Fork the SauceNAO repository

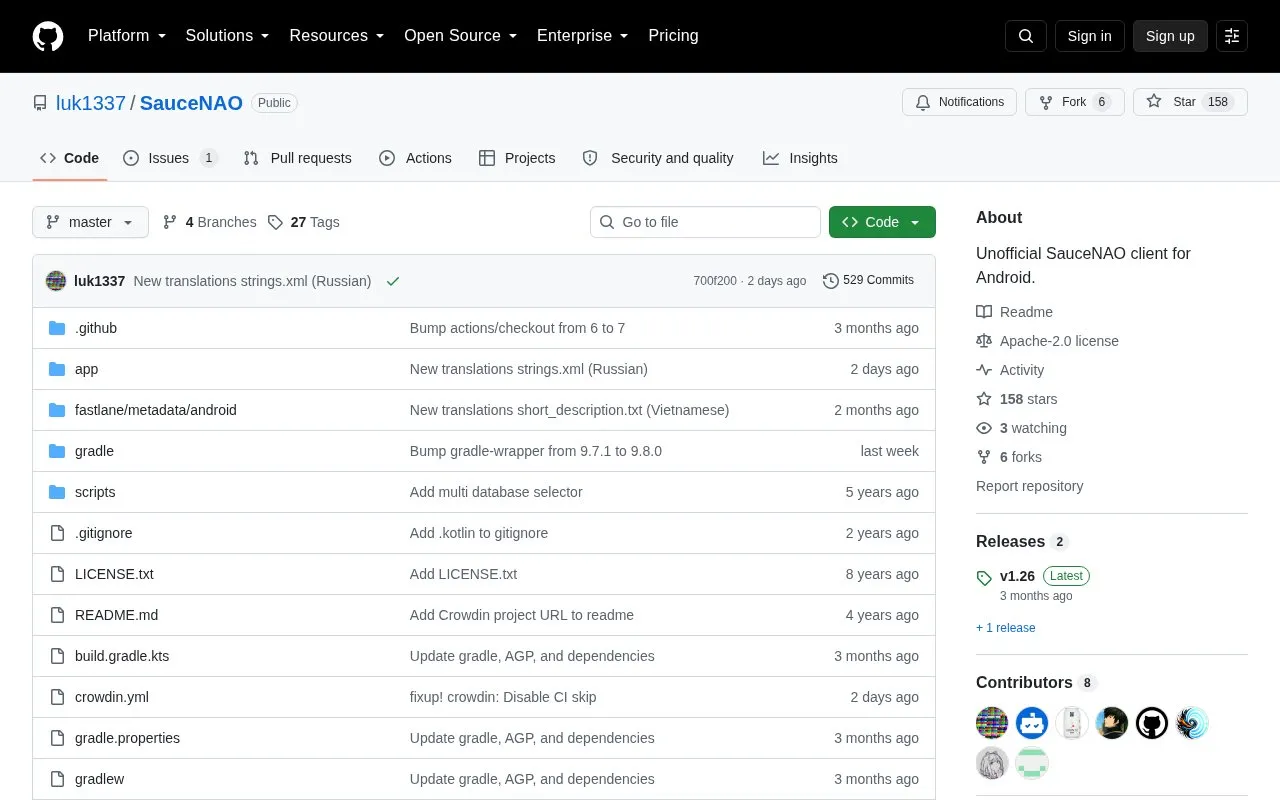(x=1075, y=102)
